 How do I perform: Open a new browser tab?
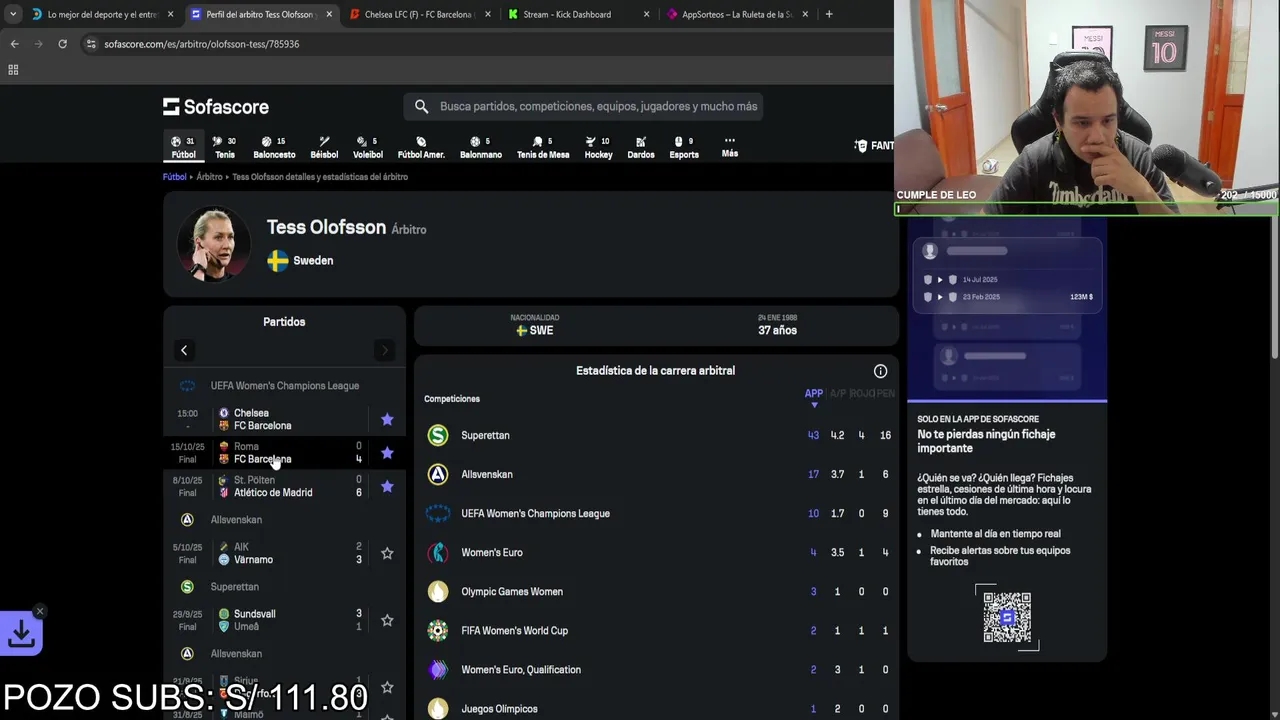pos(829,14)
